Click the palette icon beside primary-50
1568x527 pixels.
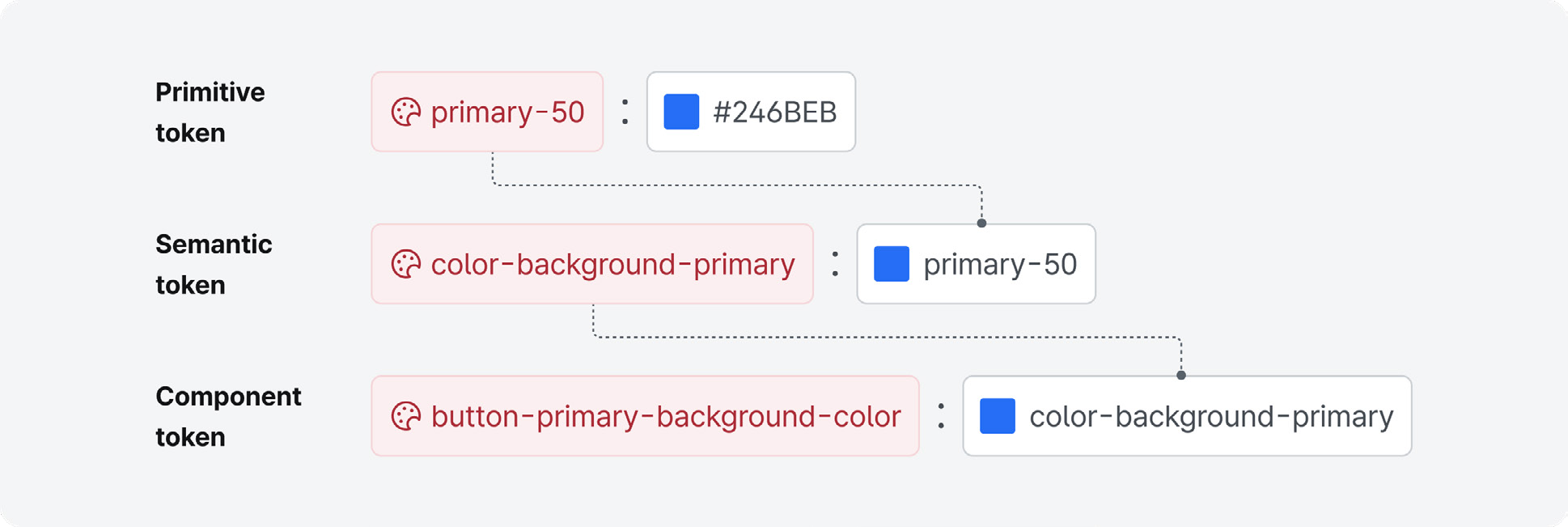click(406, 112)
